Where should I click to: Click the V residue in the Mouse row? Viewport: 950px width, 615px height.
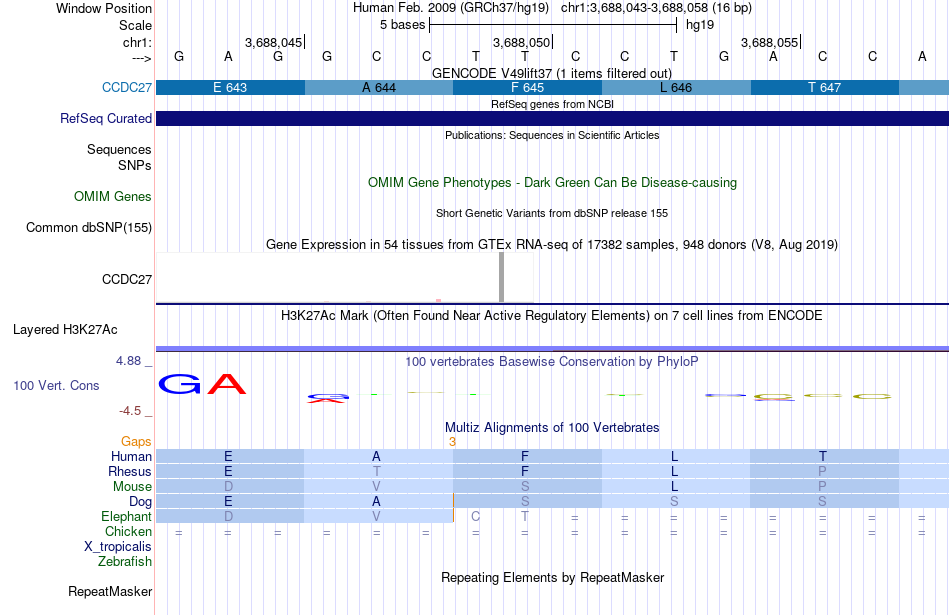(376, 487)
